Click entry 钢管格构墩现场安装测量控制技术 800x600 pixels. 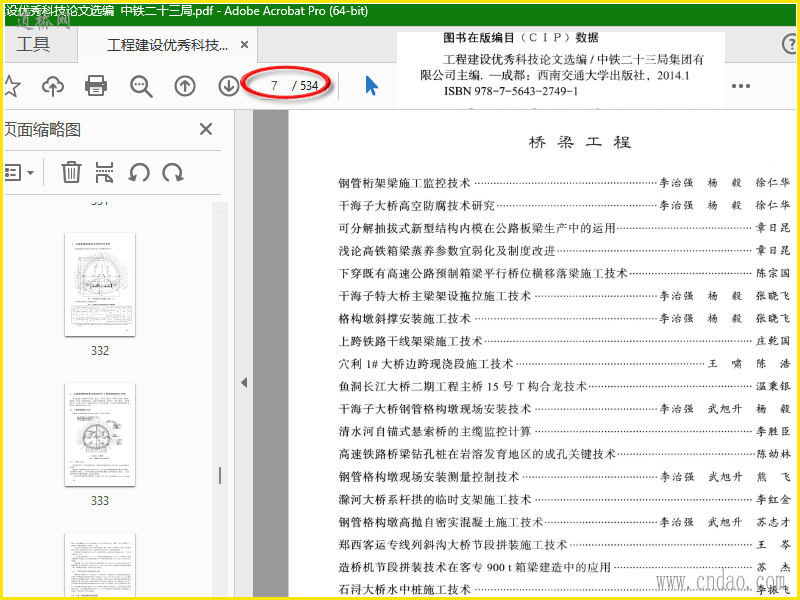click(429, 477)
